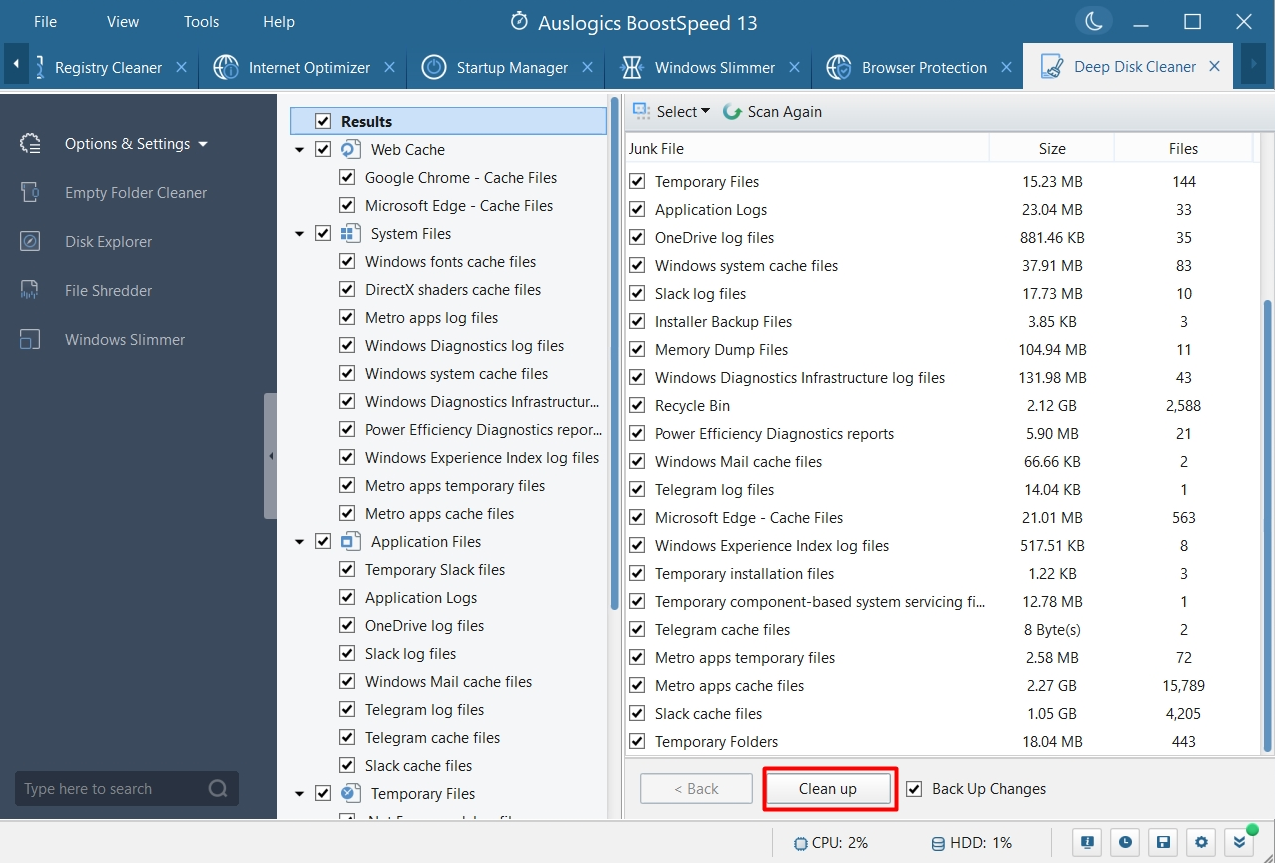Screen dimensions: 1275x863
Task: Uncheck Temporary Slack files in tree
Action: (x=347, y=570)
